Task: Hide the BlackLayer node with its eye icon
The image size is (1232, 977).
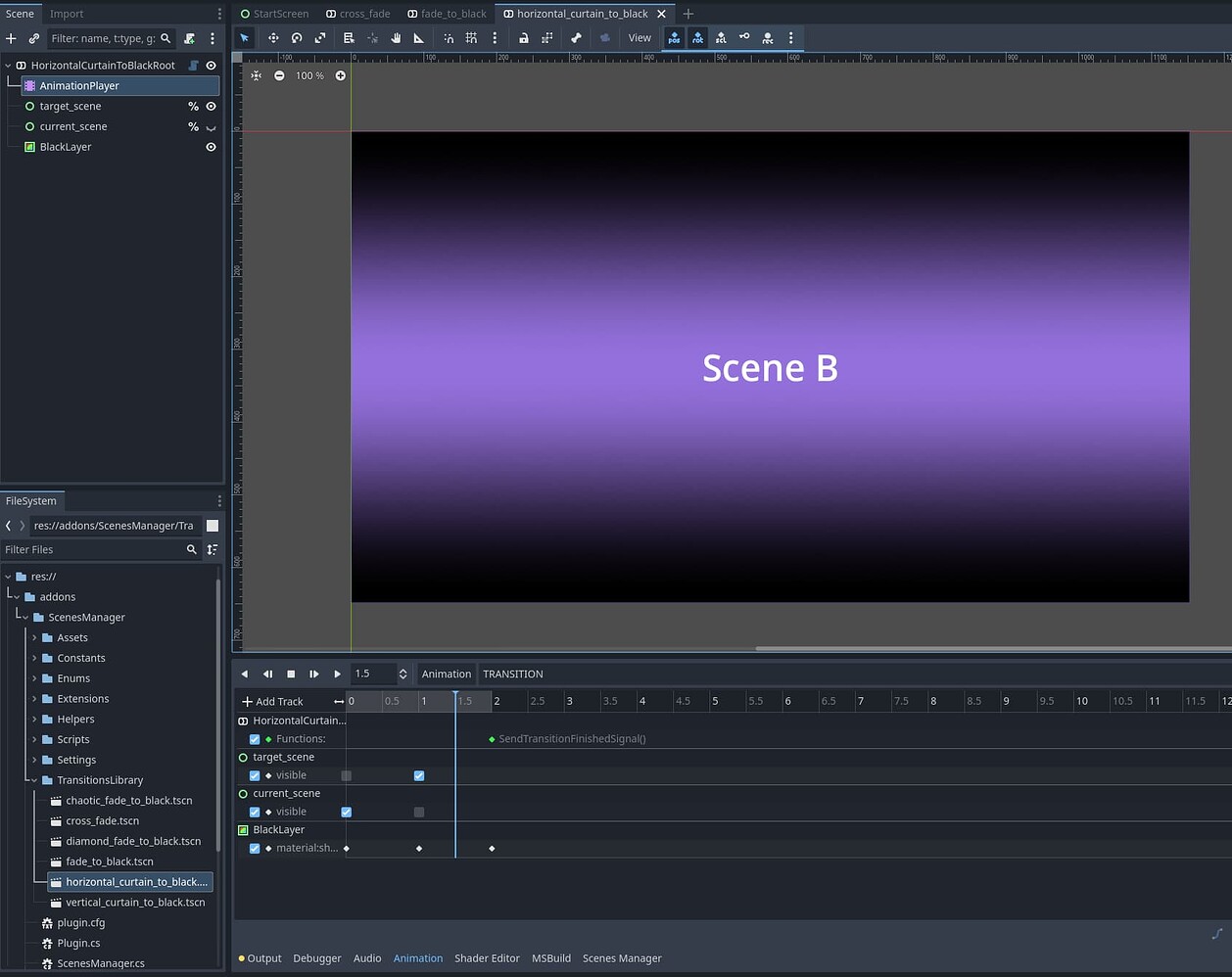Action: coord(211,147)
